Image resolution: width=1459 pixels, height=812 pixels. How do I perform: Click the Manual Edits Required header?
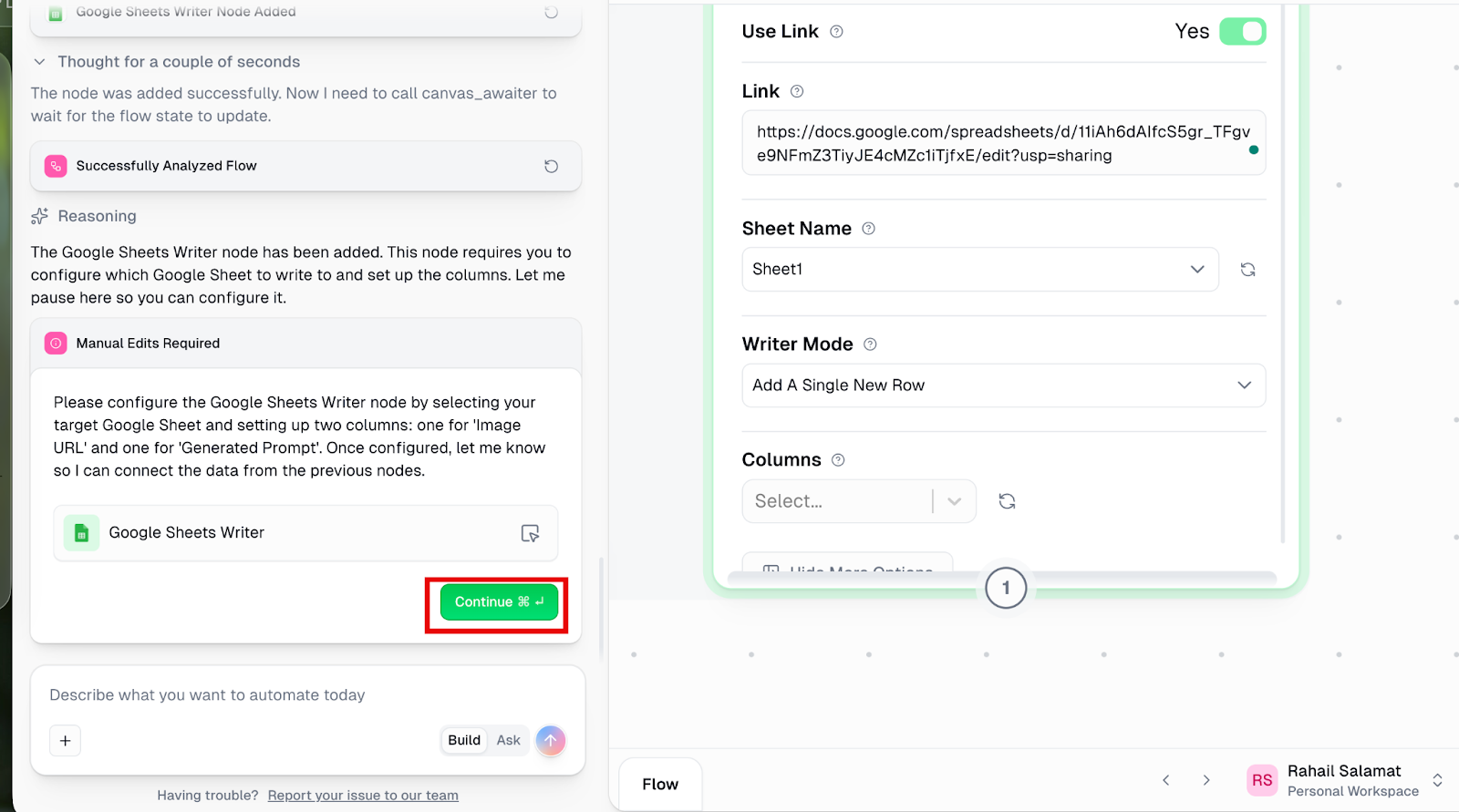(x=305, y=344)
